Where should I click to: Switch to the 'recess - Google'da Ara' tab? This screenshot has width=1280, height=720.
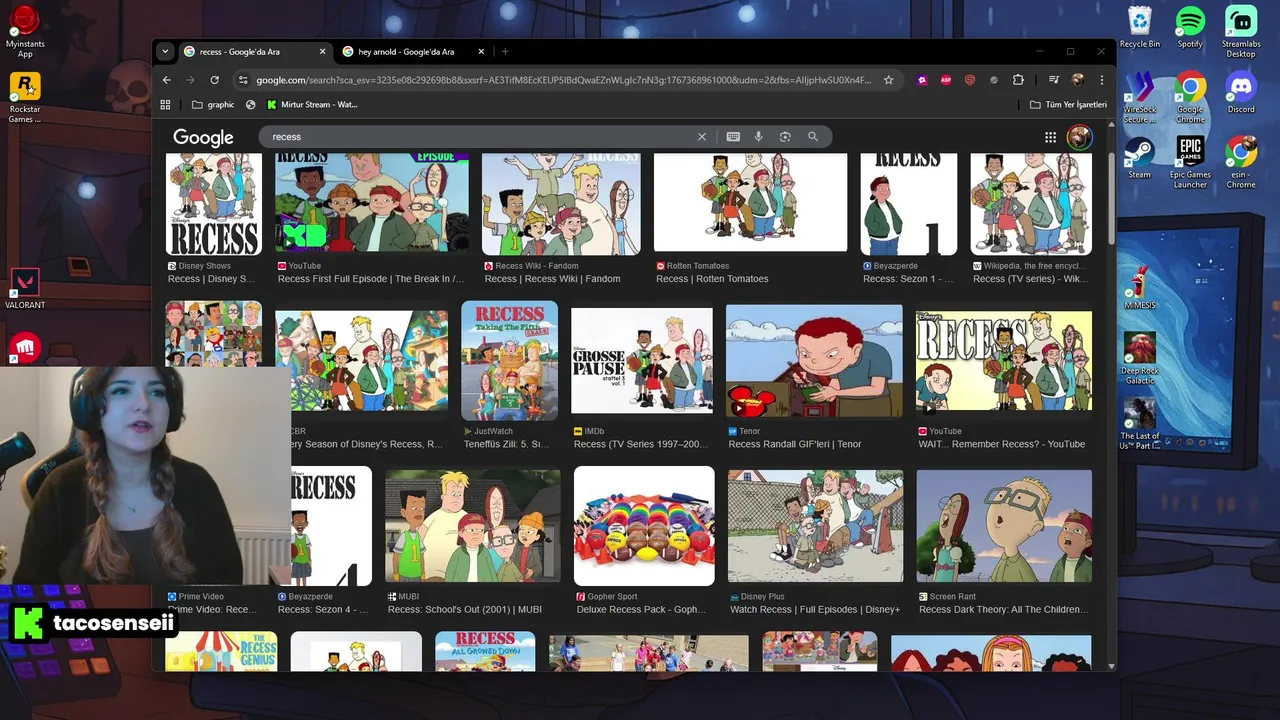point(255,52)
